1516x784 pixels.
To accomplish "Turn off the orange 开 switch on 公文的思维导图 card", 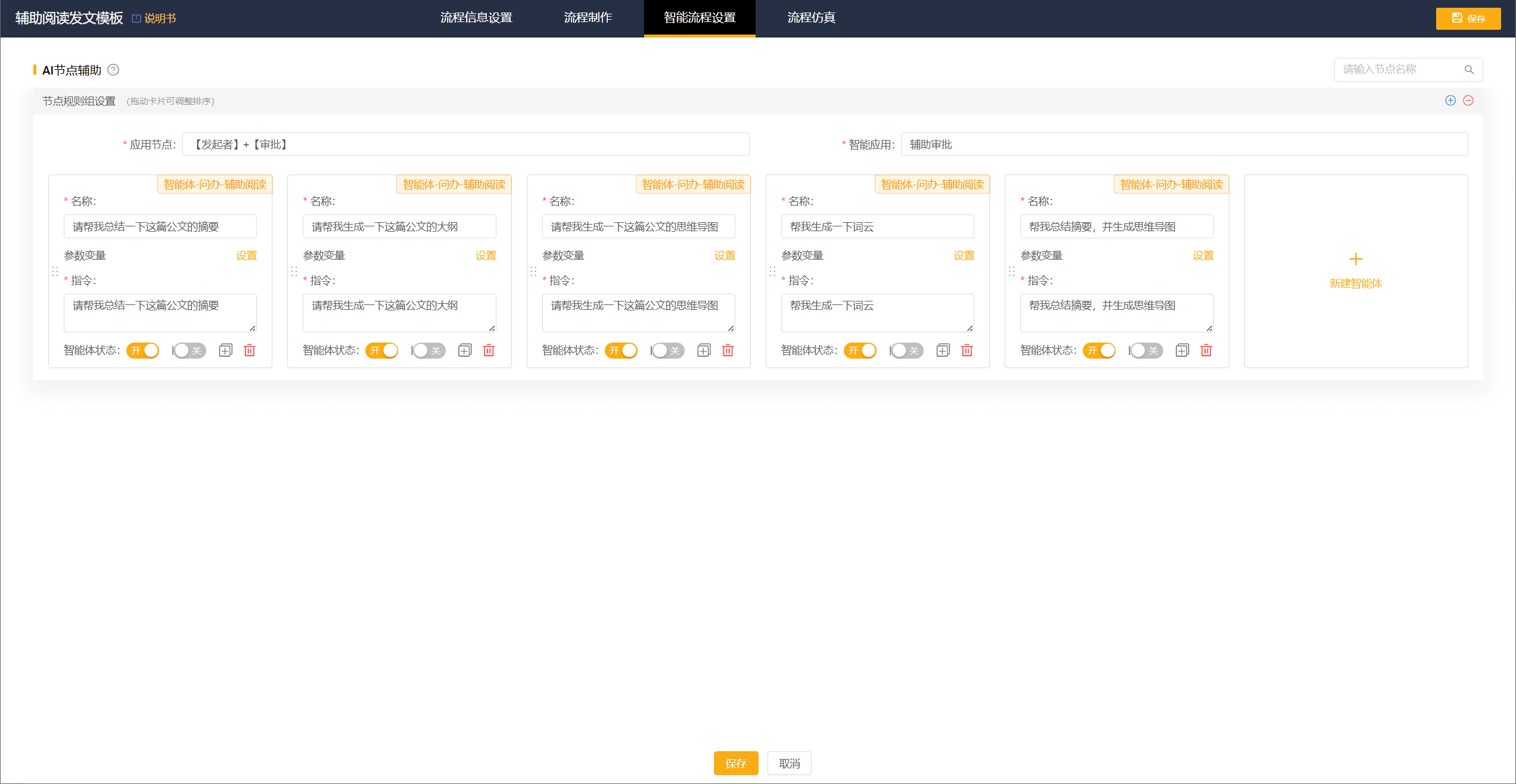I will (x=621, y=350).
